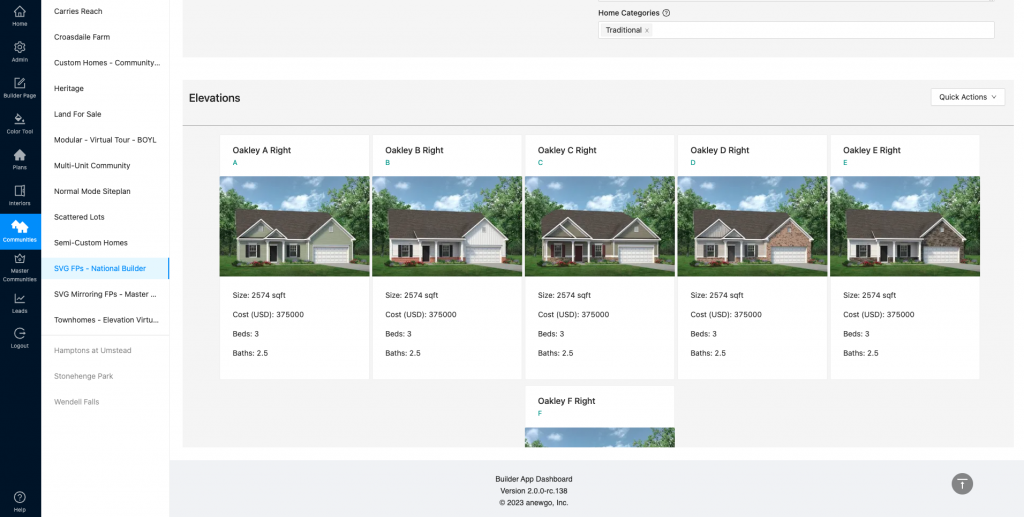Click the Oakley C Right title

[x=567, y=150]
